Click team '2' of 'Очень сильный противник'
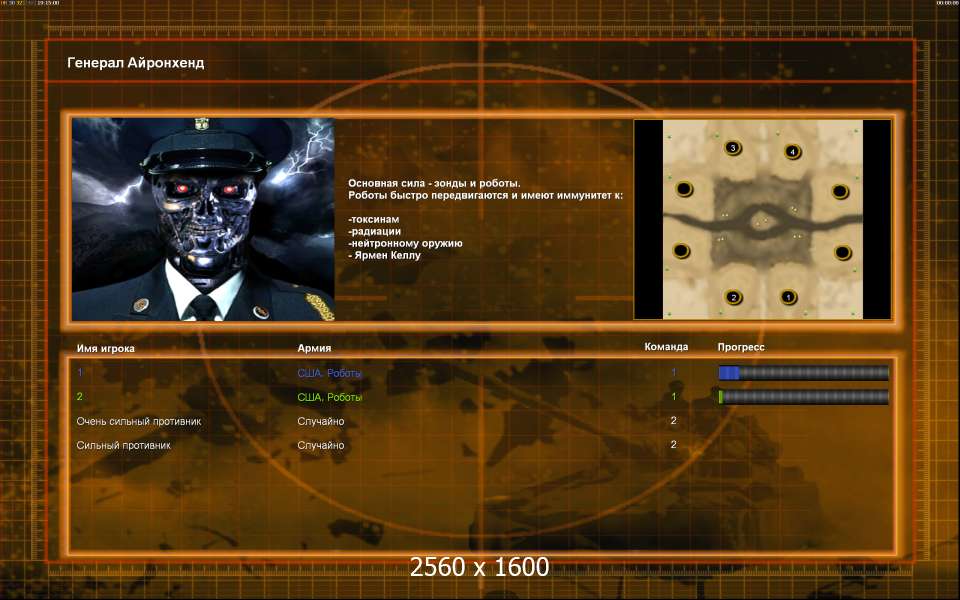 (x=673, y=421)
